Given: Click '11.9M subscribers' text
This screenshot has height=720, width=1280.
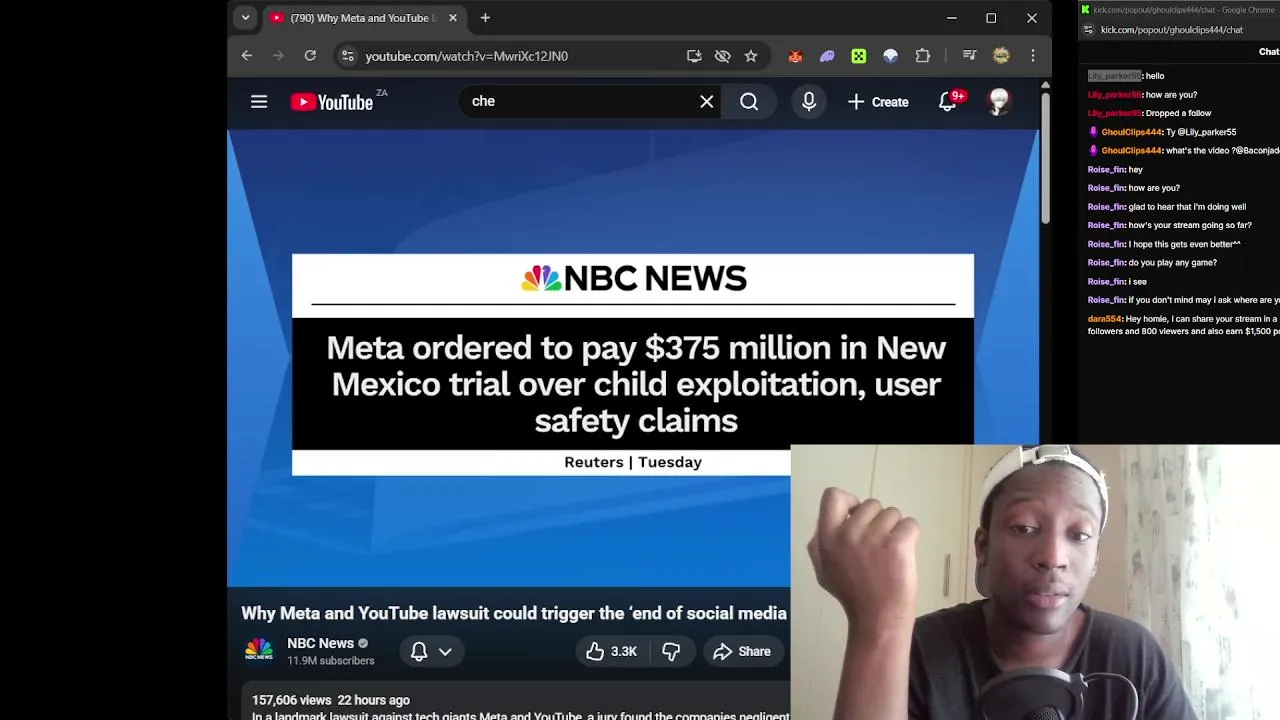Looking at the screenshot, I should tap(331, 661).
